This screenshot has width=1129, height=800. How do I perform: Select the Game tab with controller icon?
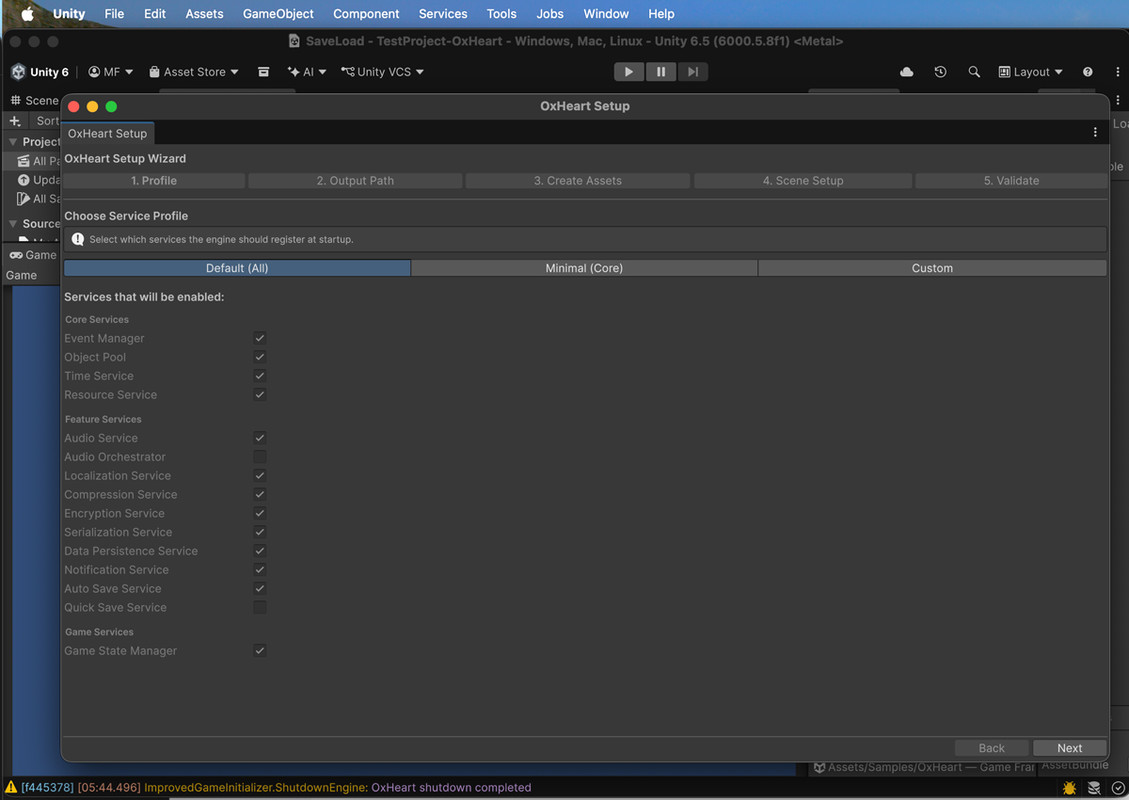pyautogui.click(x=32, y=255)
